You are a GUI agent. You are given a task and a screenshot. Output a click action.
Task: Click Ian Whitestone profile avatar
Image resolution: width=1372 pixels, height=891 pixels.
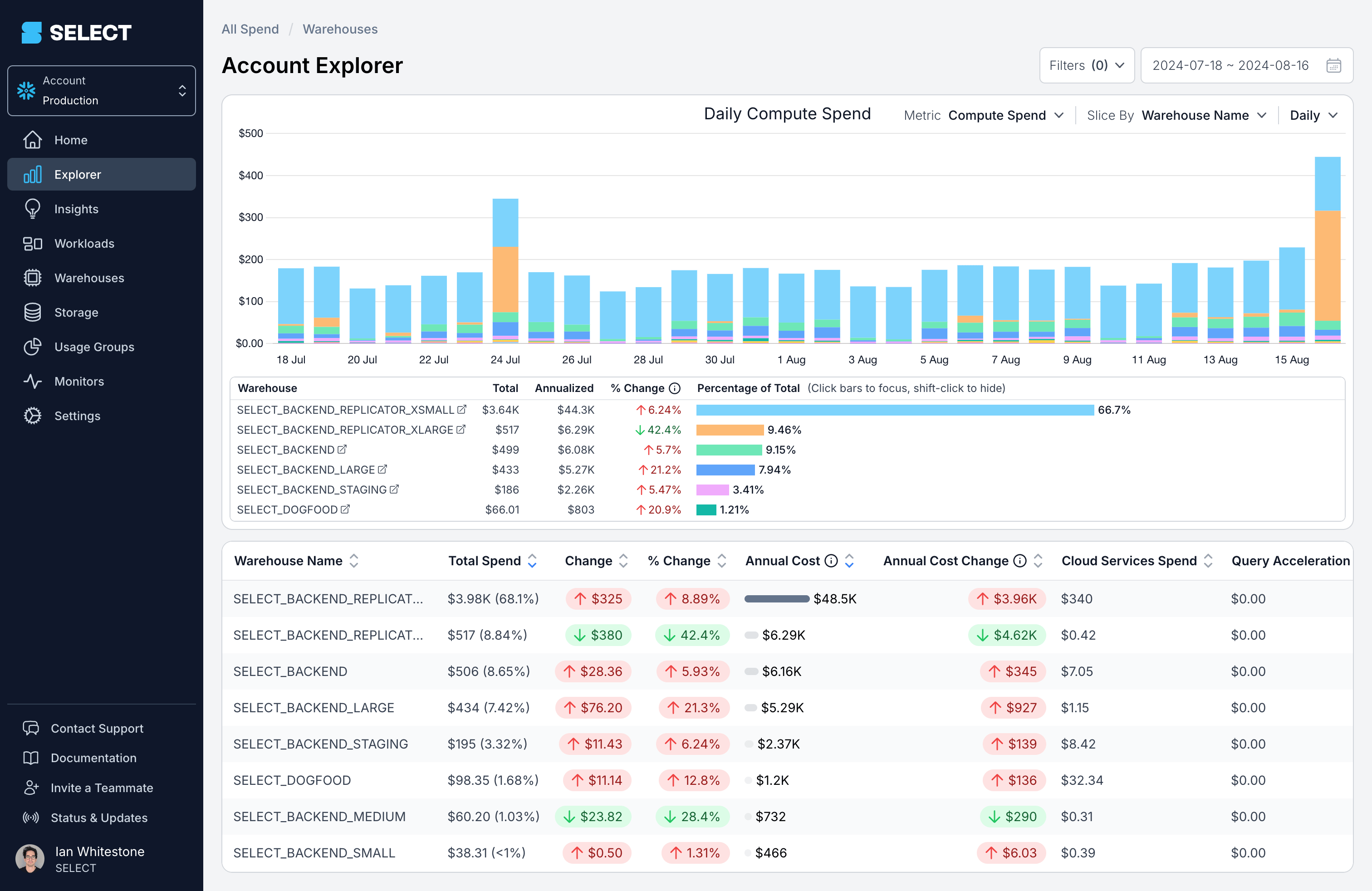point(30,859)
